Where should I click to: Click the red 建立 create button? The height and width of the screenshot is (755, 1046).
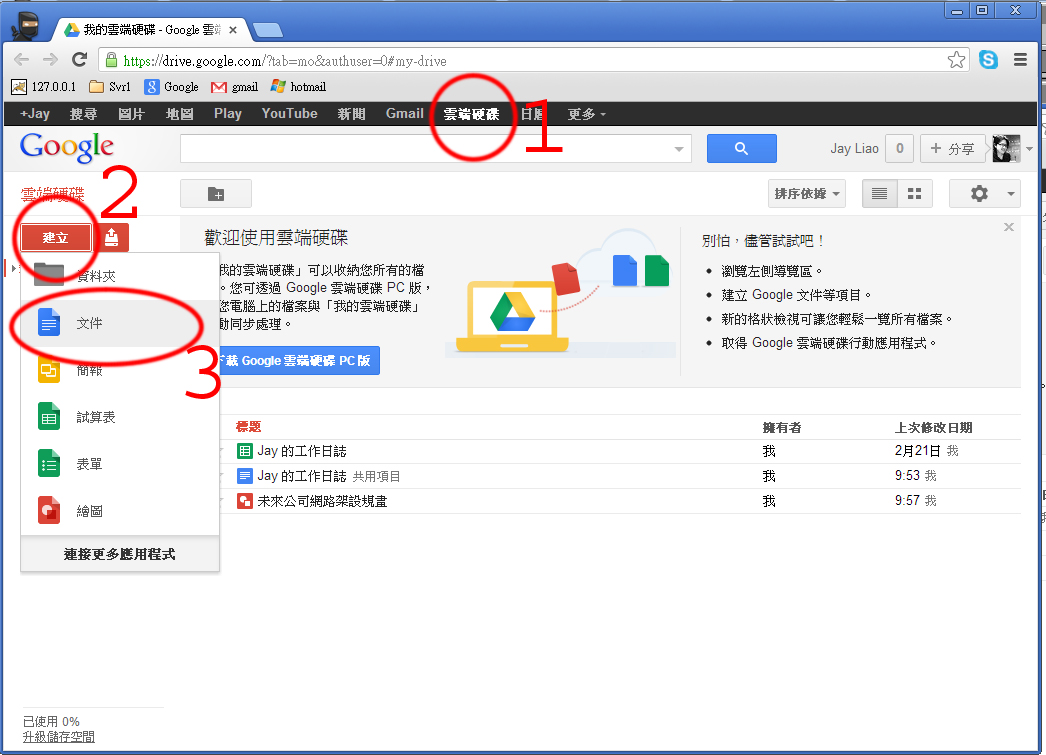pyautogui.click(x=55, y=237)
